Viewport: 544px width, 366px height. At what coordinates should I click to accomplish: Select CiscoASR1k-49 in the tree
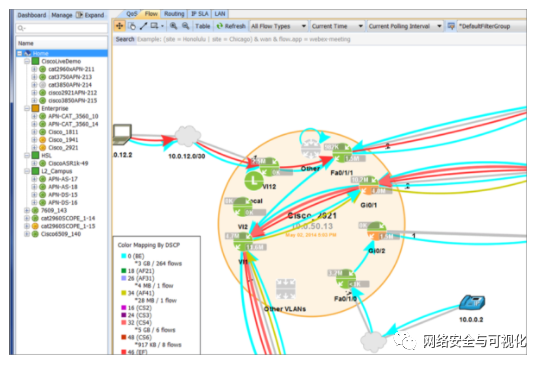pos(68,163)
